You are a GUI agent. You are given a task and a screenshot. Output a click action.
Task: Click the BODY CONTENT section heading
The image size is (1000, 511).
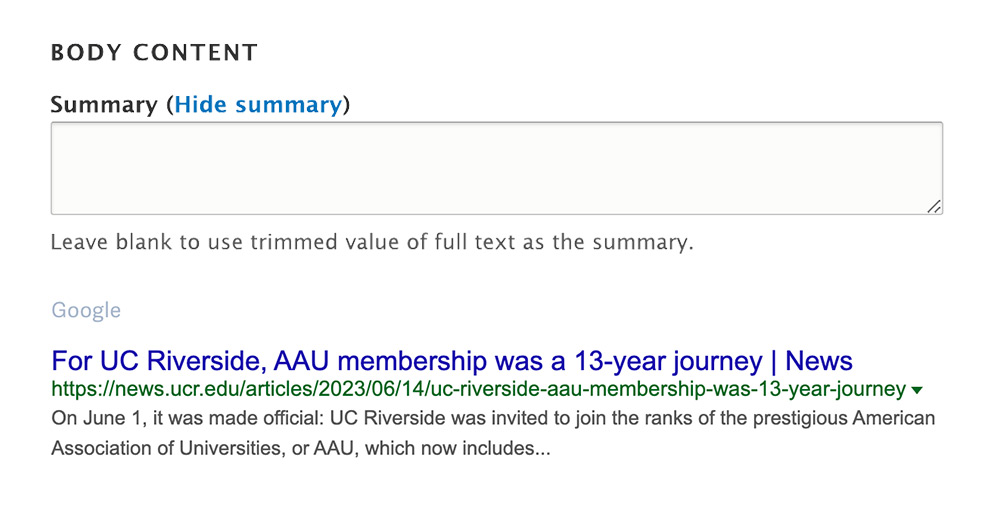(154, 52)
